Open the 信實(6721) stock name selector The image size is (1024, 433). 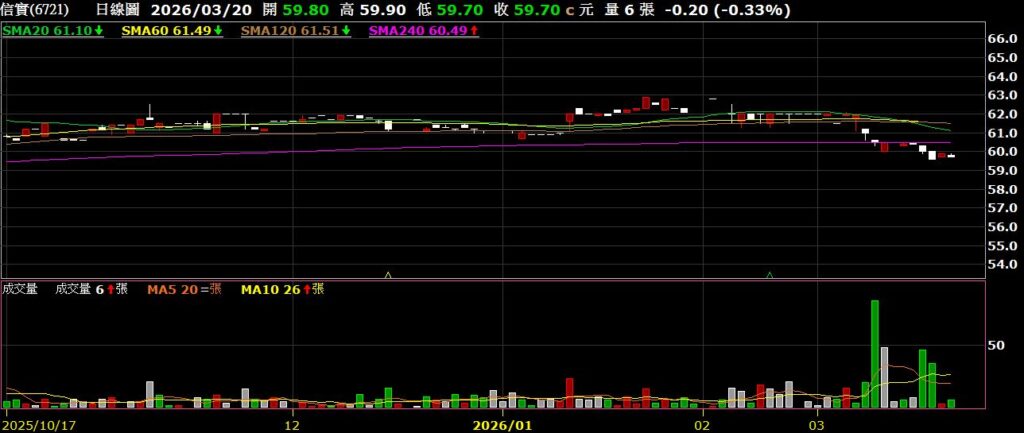(x=35, y=10)
